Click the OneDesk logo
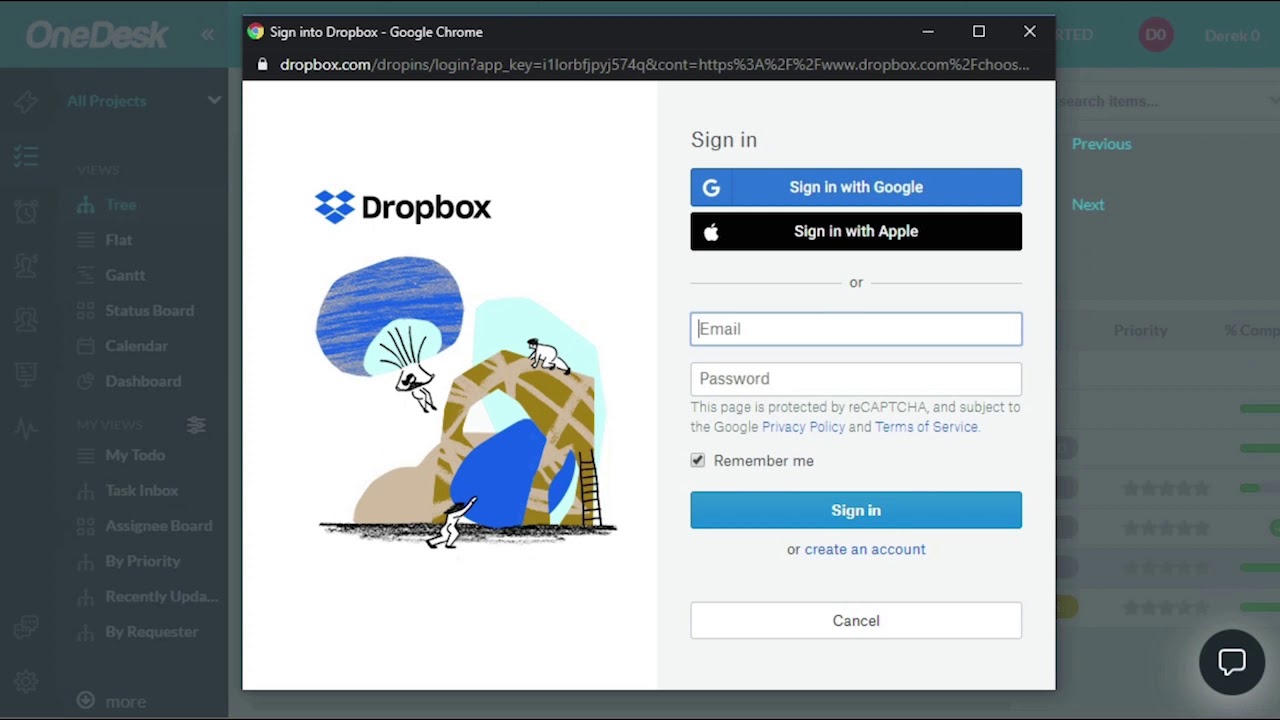Image resolution: width=1280 pixels, height=720 pixels. pyautogui.click(x=97, y=35)
